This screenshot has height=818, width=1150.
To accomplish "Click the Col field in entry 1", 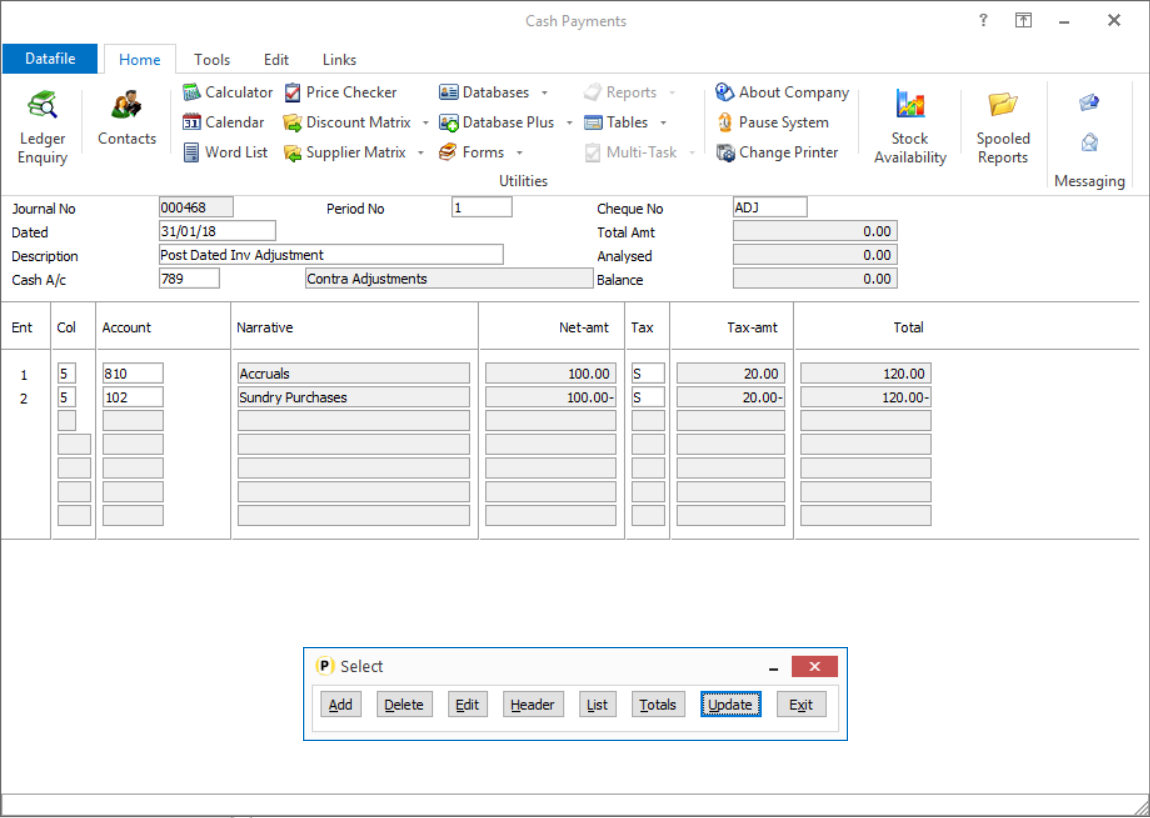I will tap(67, 373).
